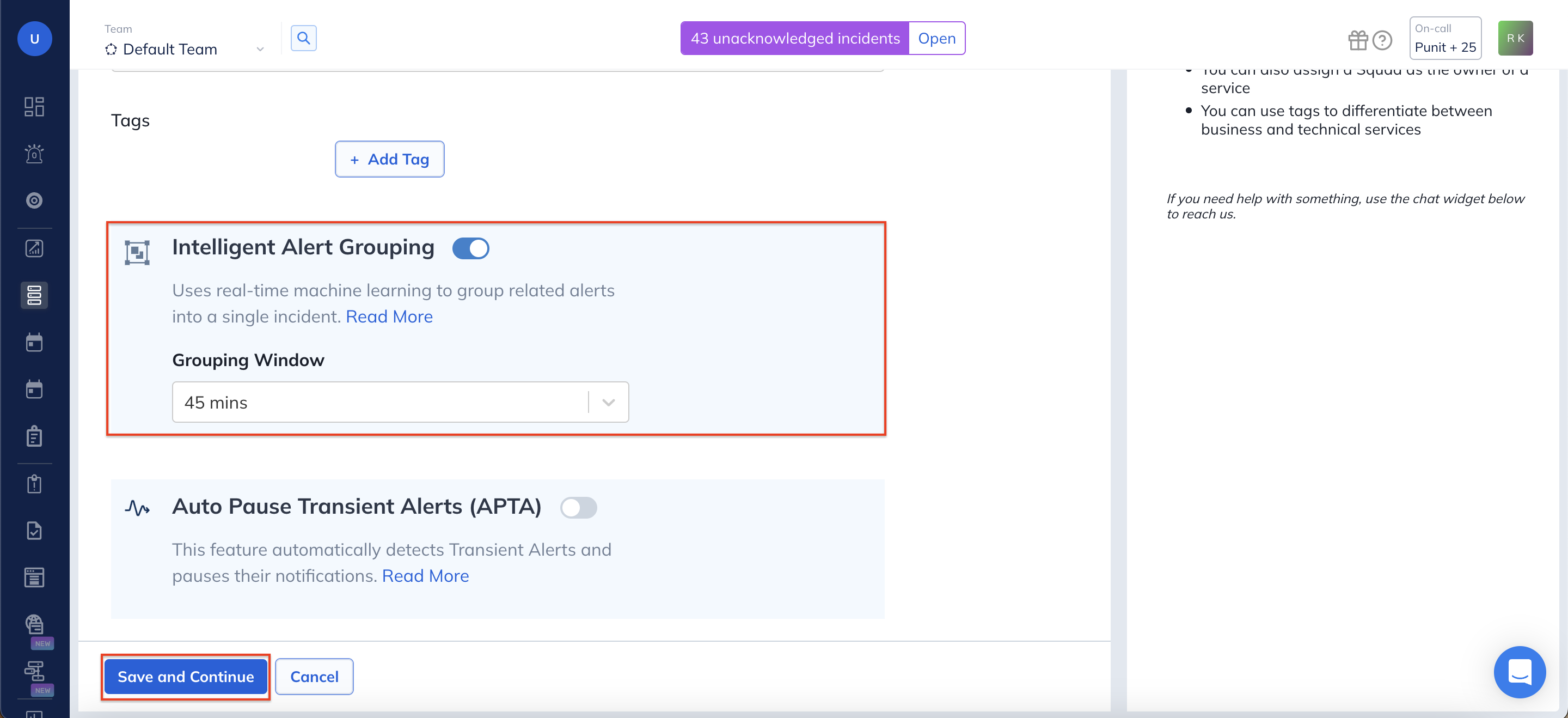The width and height of the screenshot is (1568, 718).
Task: Open the dashboard icon in sidebar
Action: tap(34, 107)
